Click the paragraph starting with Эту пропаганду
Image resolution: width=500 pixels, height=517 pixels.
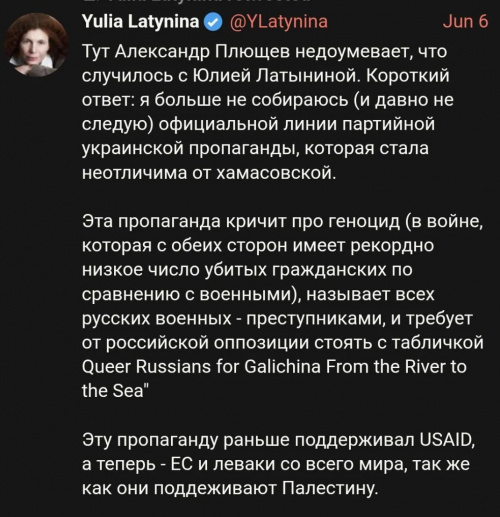[279, 464]
